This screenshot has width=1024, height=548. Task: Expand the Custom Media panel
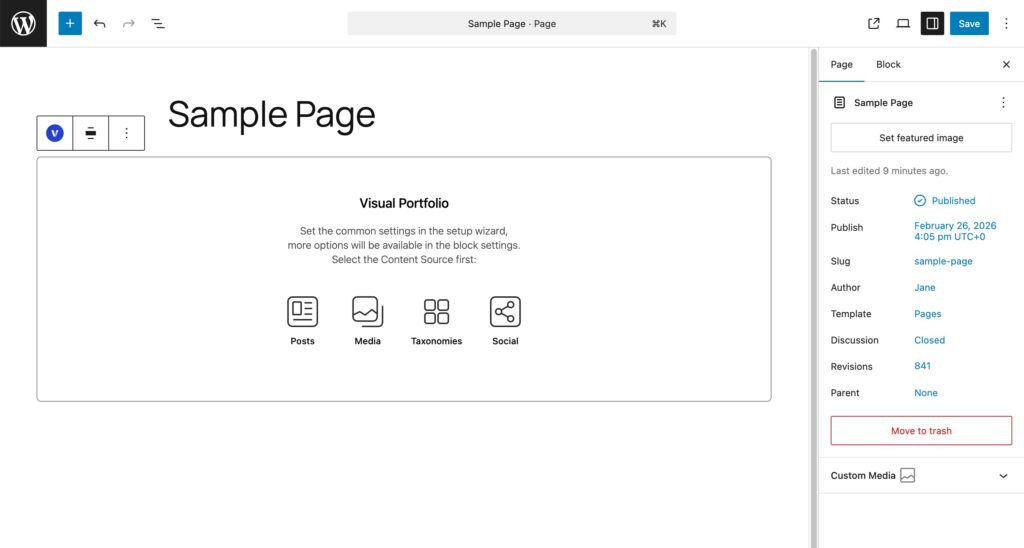point(1003,476)
